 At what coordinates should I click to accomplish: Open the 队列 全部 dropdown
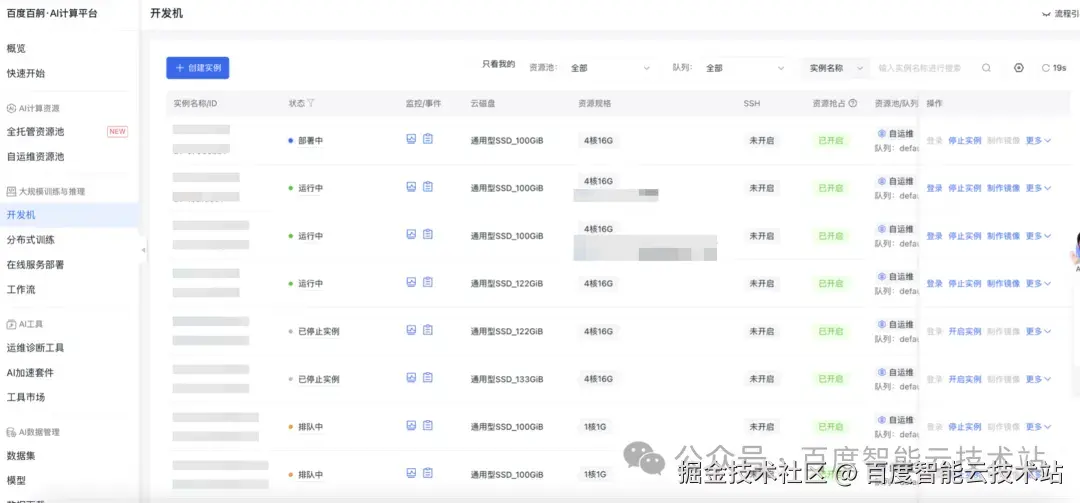coord(745,68)
